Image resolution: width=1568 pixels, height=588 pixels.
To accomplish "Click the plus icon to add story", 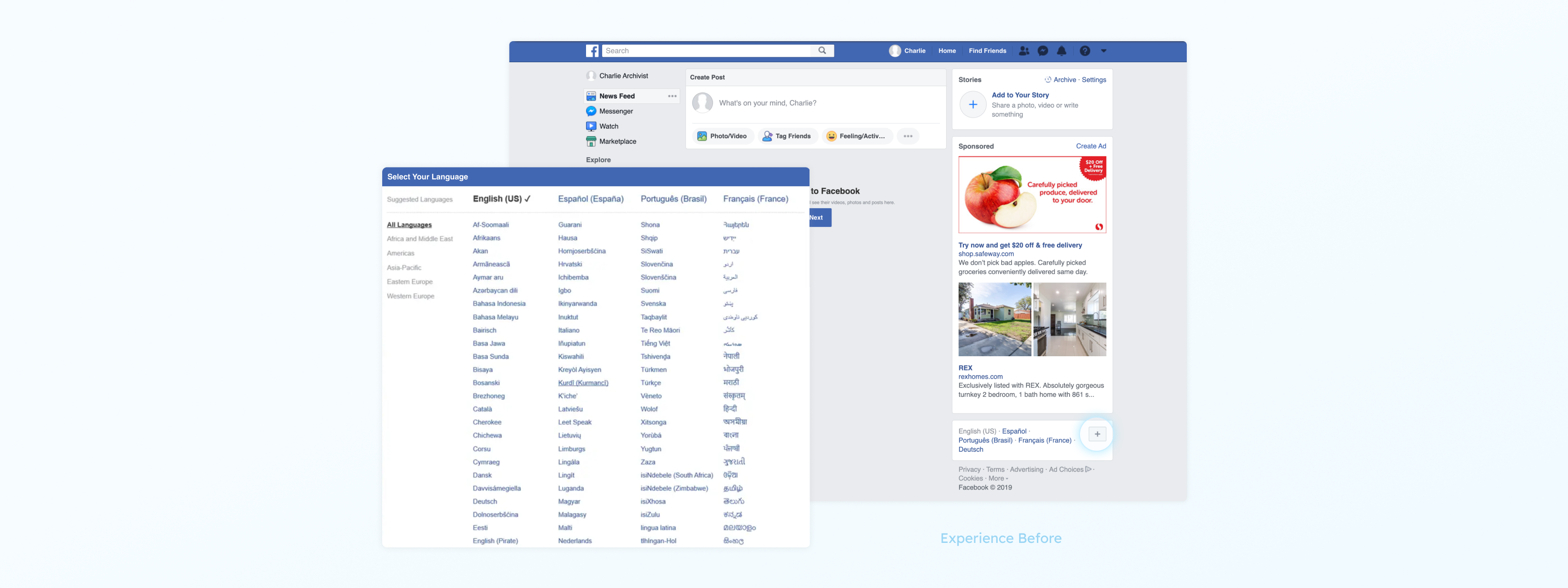I will [973, 105].
